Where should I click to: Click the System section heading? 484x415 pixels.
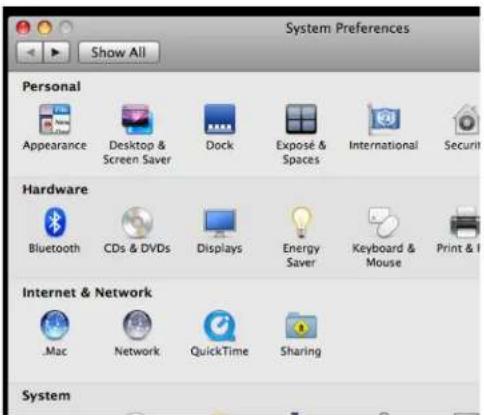coord(46,396)
